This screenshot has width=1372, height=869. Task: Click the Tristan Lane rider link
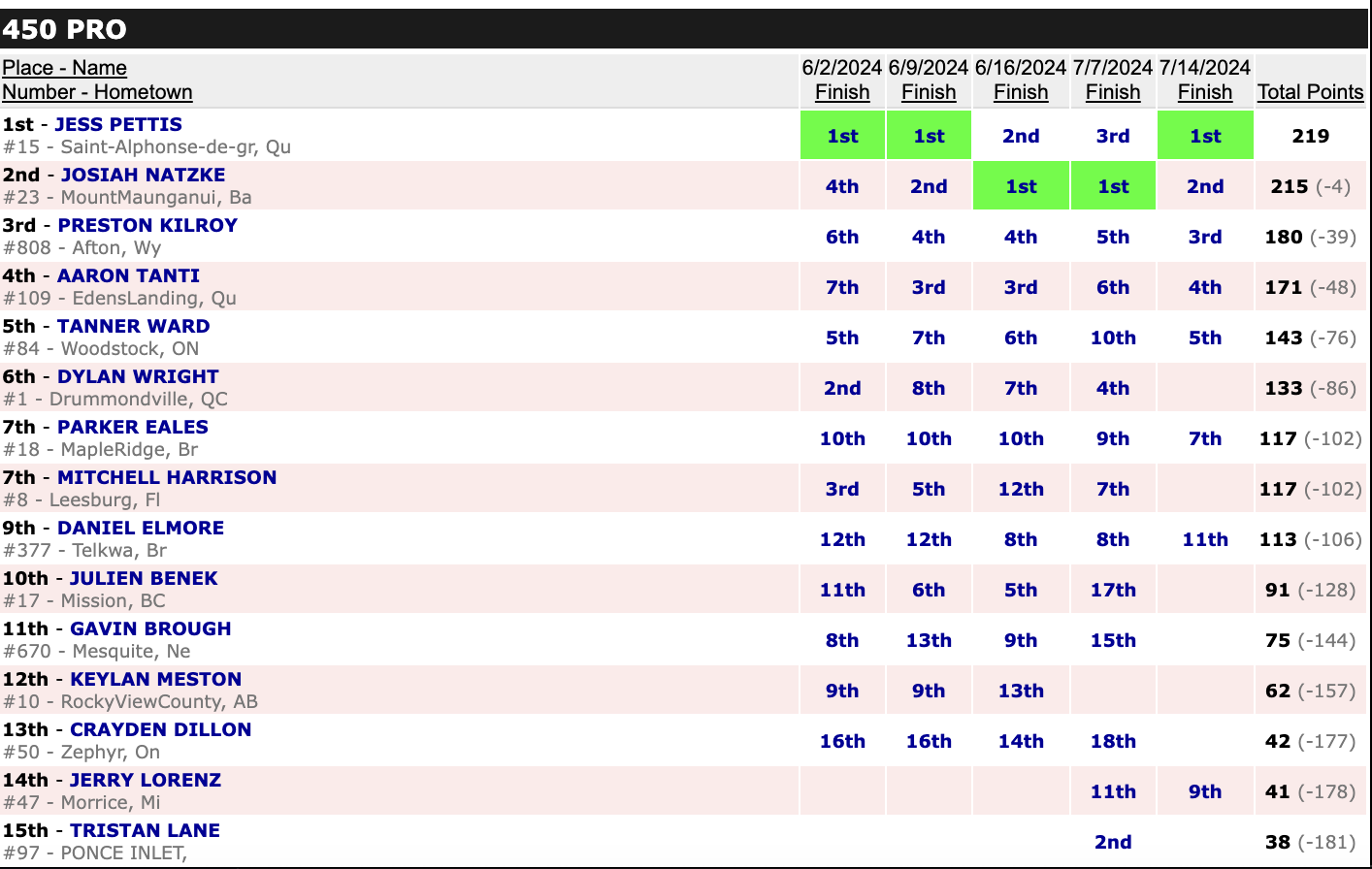pos(145,830)
